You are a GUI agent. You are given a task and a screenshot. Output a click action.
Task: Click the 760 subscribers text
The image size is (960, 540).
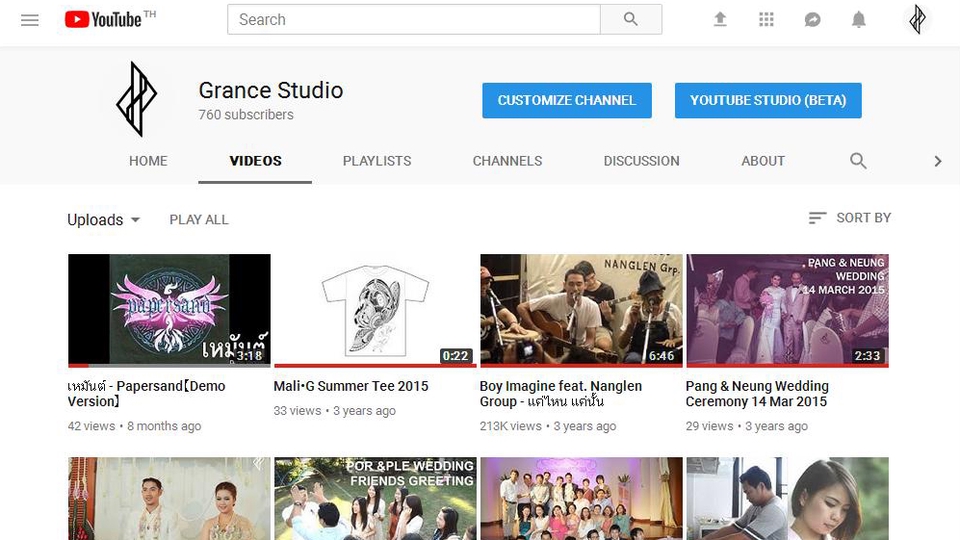pos(246,114)
